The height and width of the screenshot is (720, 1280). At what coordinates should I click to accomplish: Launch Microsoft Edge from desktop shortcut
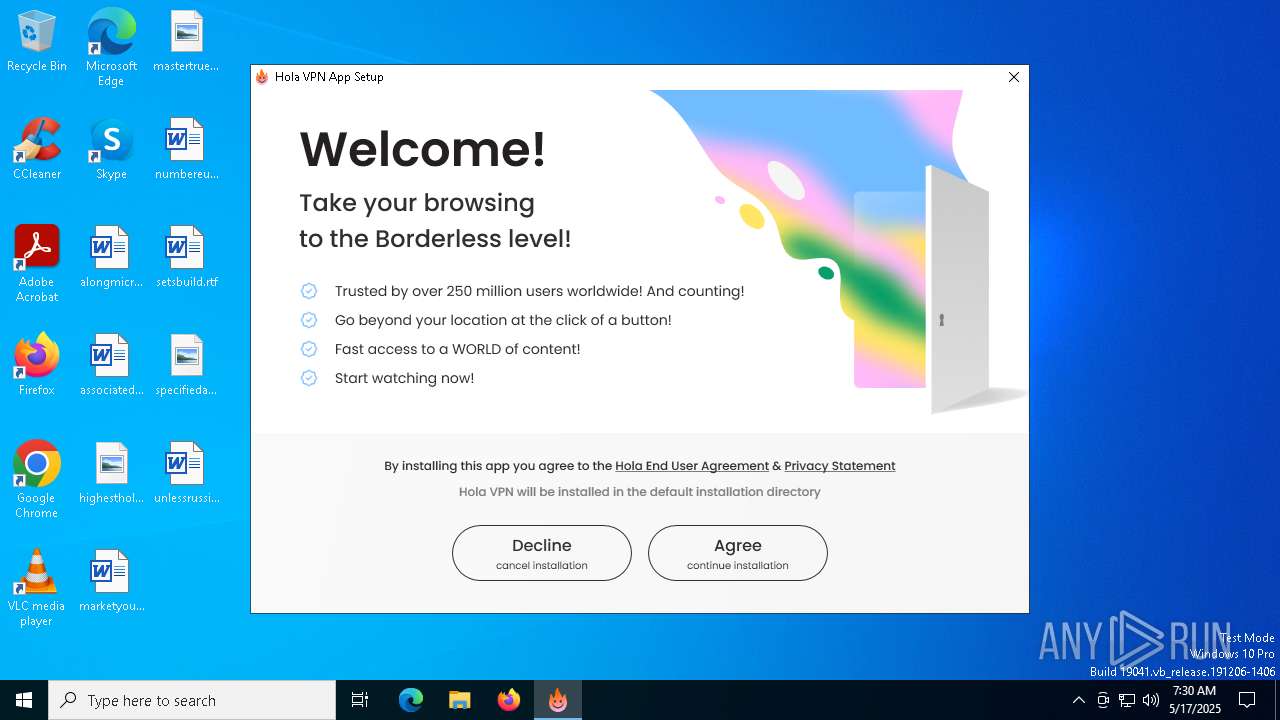[x=111, y=48]
